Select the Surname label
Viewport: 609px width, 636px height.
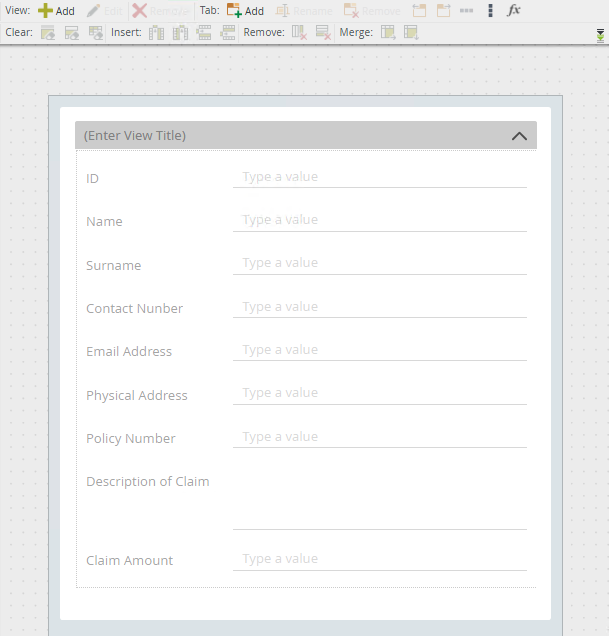click(114, 265)
